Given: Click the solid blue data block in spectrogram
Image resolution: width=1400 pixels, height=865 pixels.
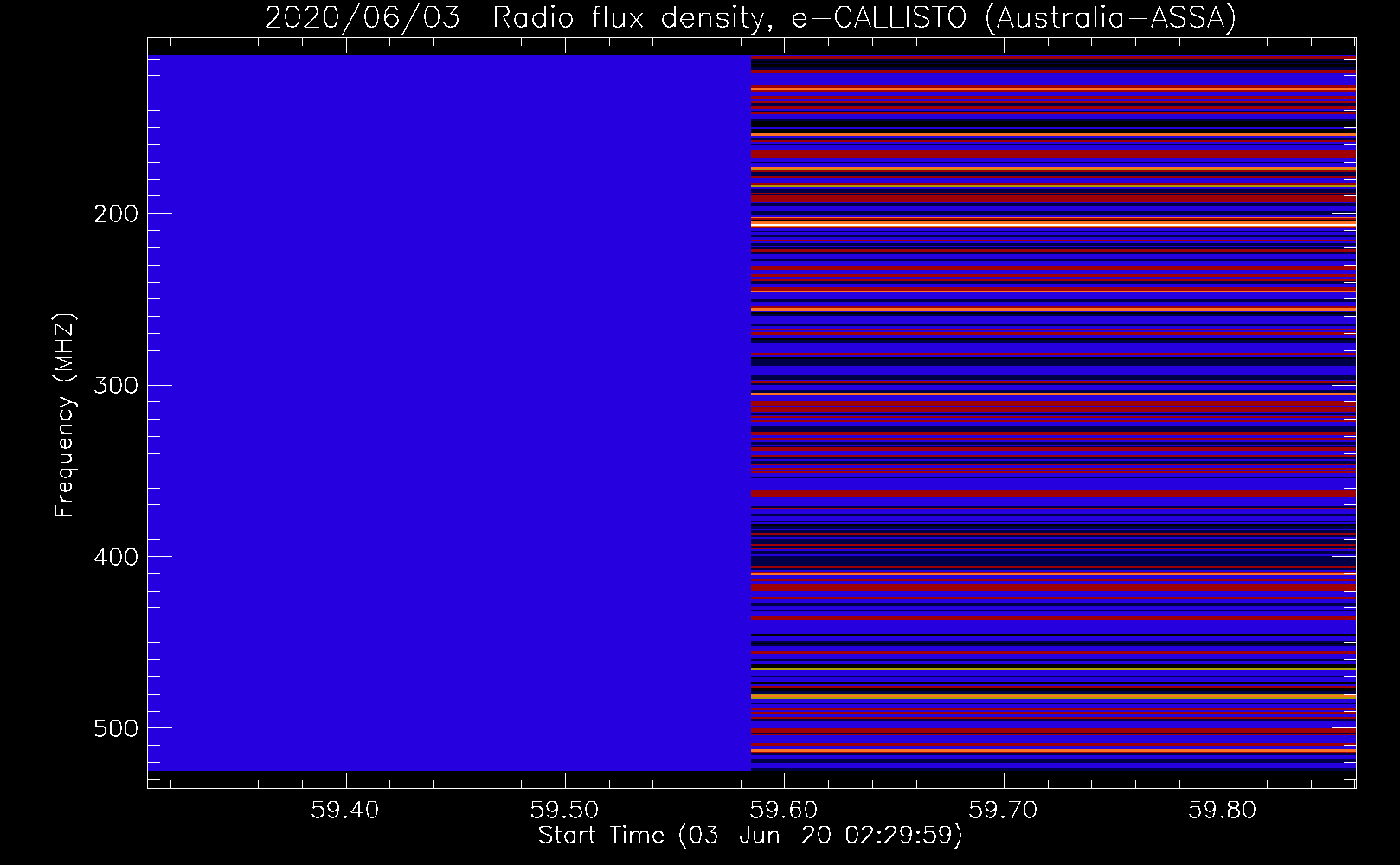Looking at the screenshot, I should pos(449,413).
